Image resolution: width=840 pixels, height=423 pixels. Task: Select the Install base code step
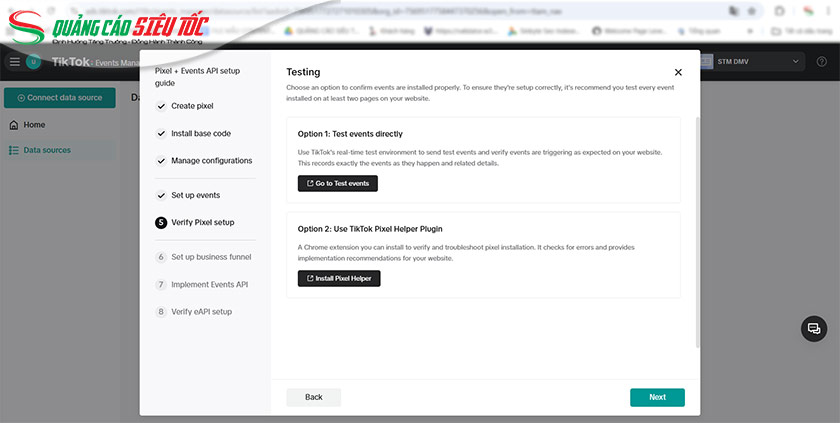pos(200,133)
